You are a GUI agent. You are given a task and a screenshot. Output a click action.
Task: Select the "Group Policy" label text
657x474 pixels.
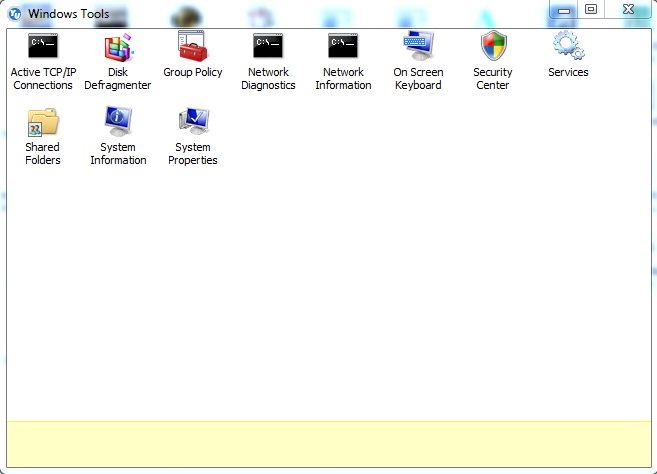click(193, 73)
